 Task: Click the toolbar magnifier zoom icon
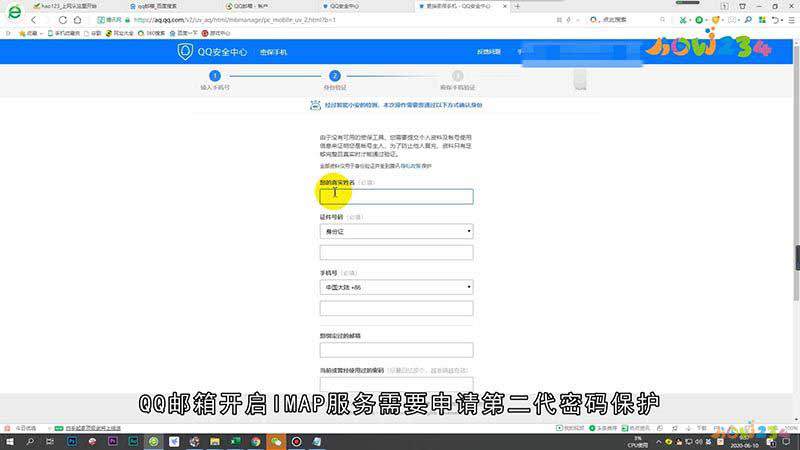(x=748, y=20)
